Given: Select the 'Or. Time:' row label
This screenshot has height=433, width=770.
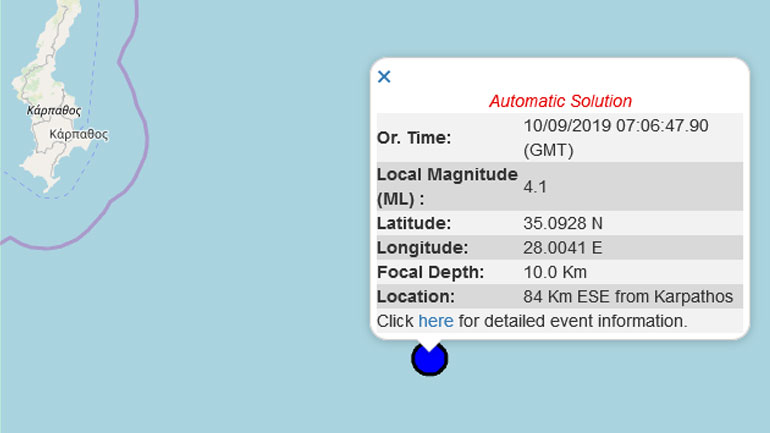Looking at the screenshot, I should point(414,137).
